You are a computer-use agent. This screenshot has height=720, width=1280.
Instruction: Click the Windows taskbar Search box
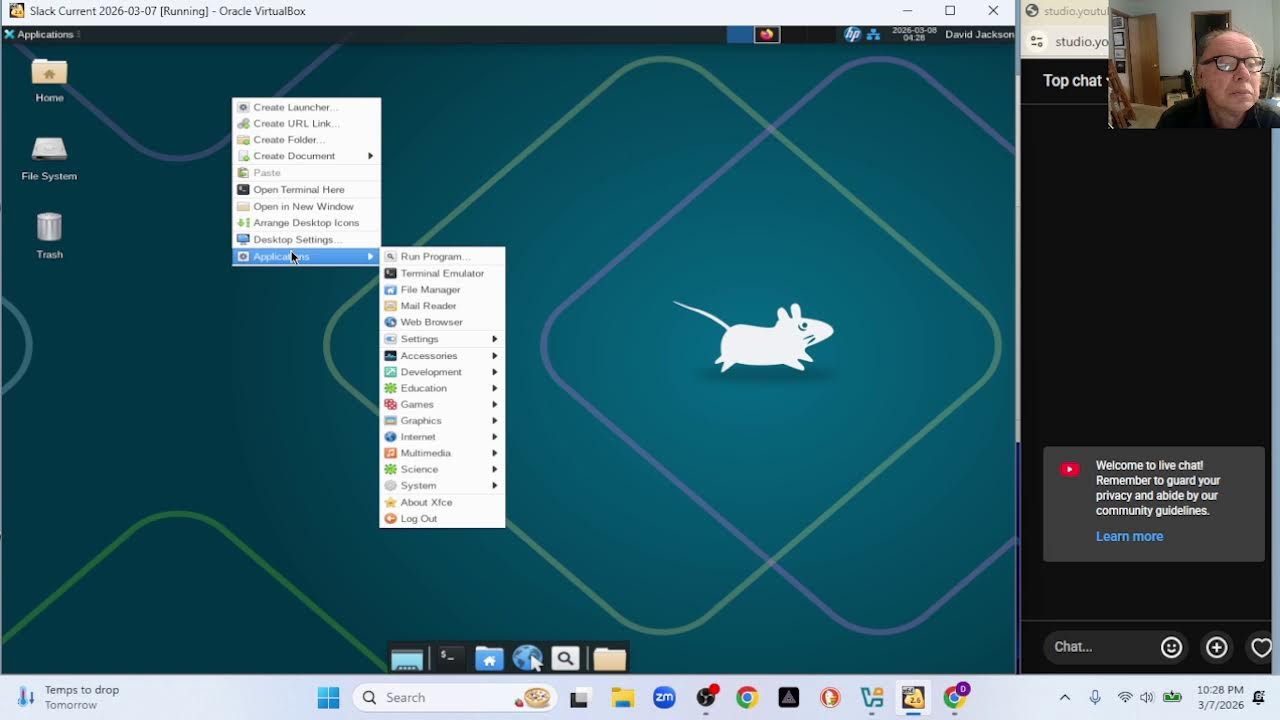click(x=455, y=698)
